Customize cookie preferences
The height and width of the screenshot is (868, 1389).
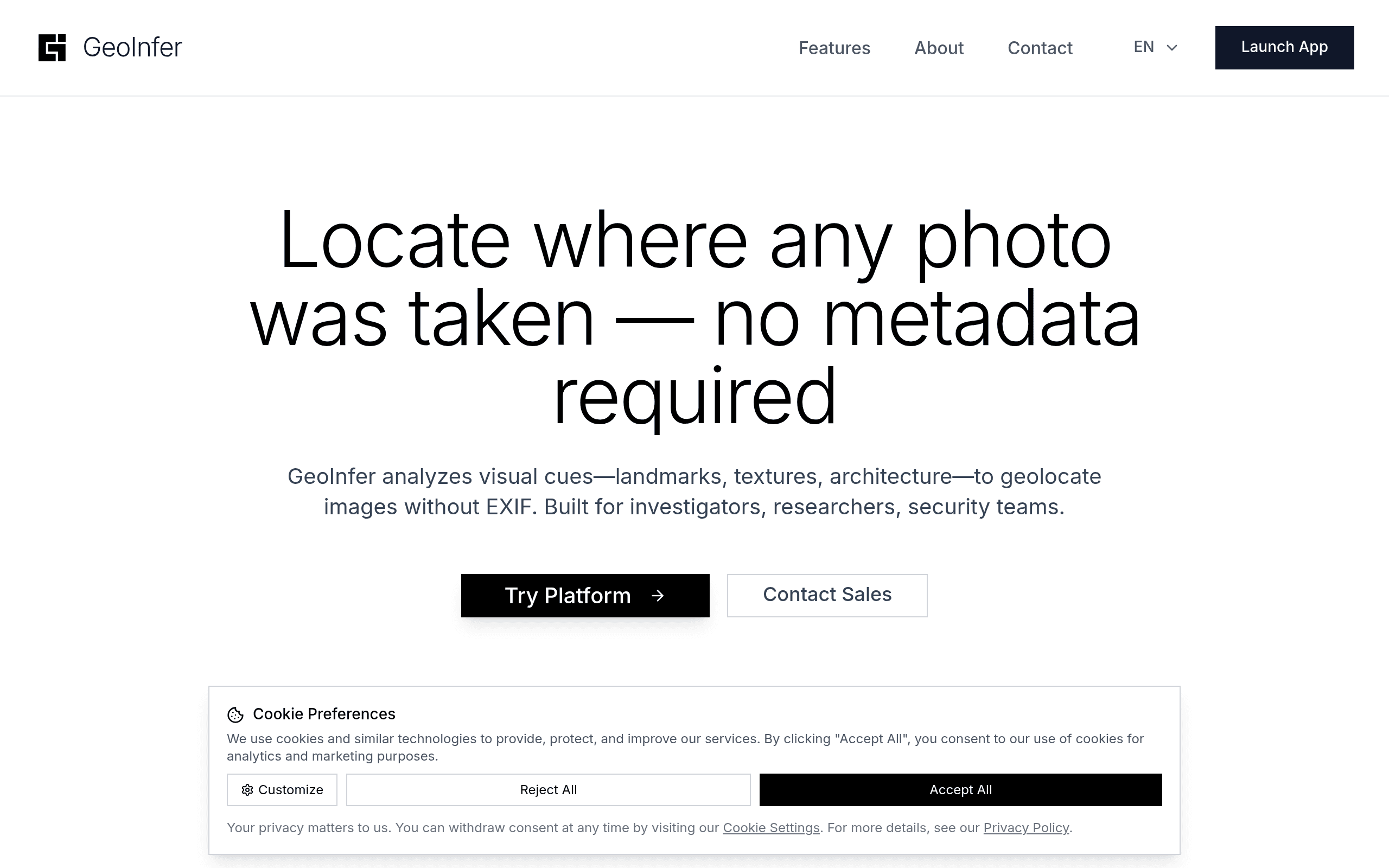coord(282,790)
